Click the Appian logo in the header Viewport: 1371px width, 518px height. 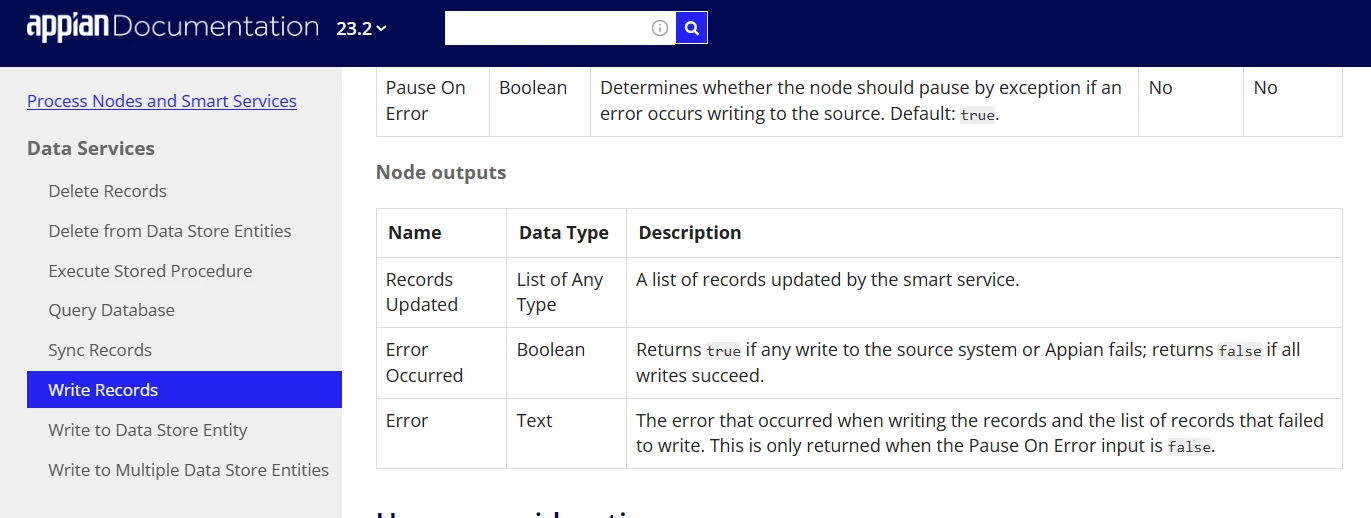(x=68, y=27)
